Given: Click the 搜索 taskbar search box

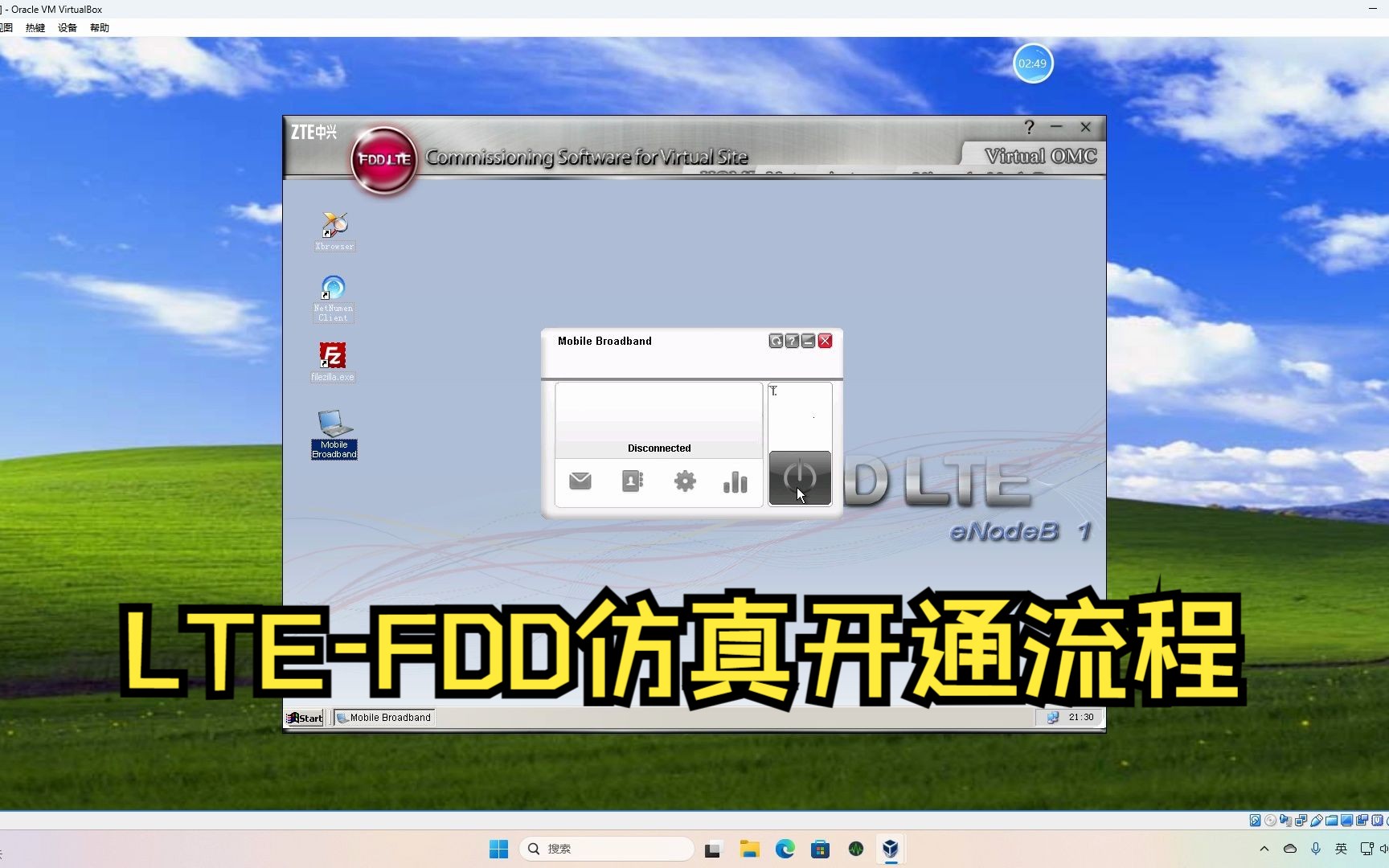Looking at the screenshot, I should 608,849.
